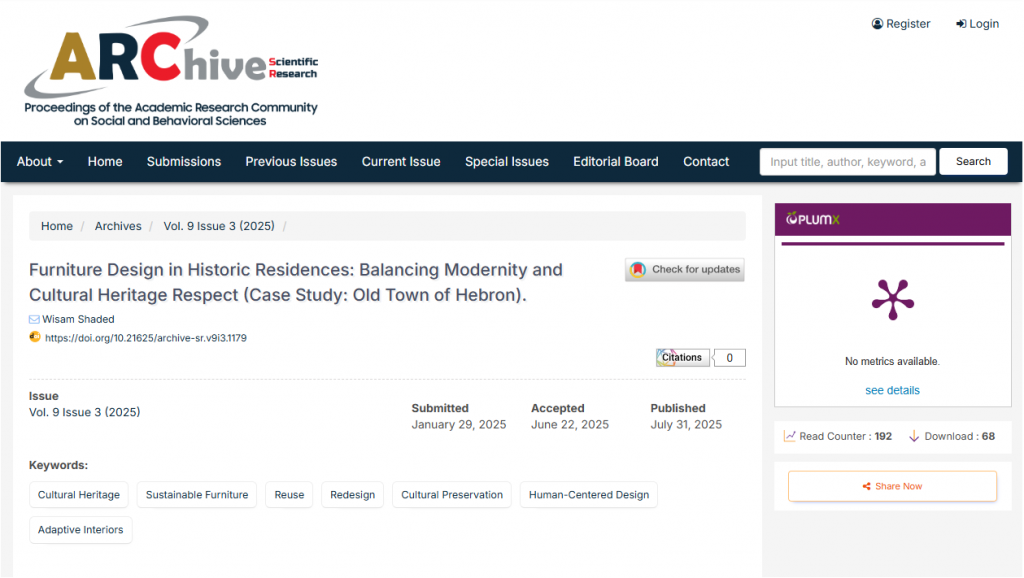The width and height of the screenshot is (1024, 578).
Task: Click the Archives breadcrumb link
Action: tap(118, 226)
